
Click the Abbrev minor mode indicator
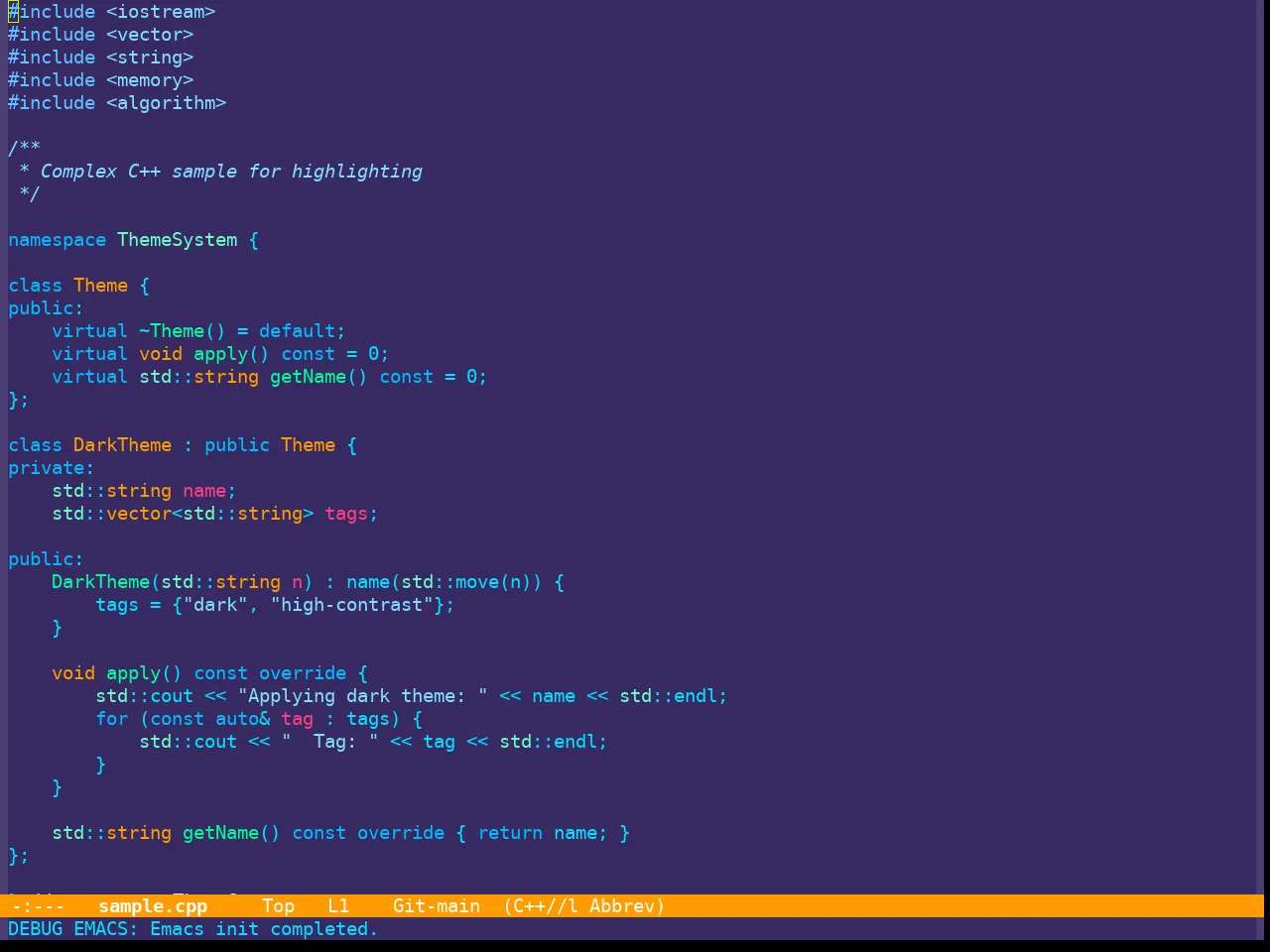(627, 906)
